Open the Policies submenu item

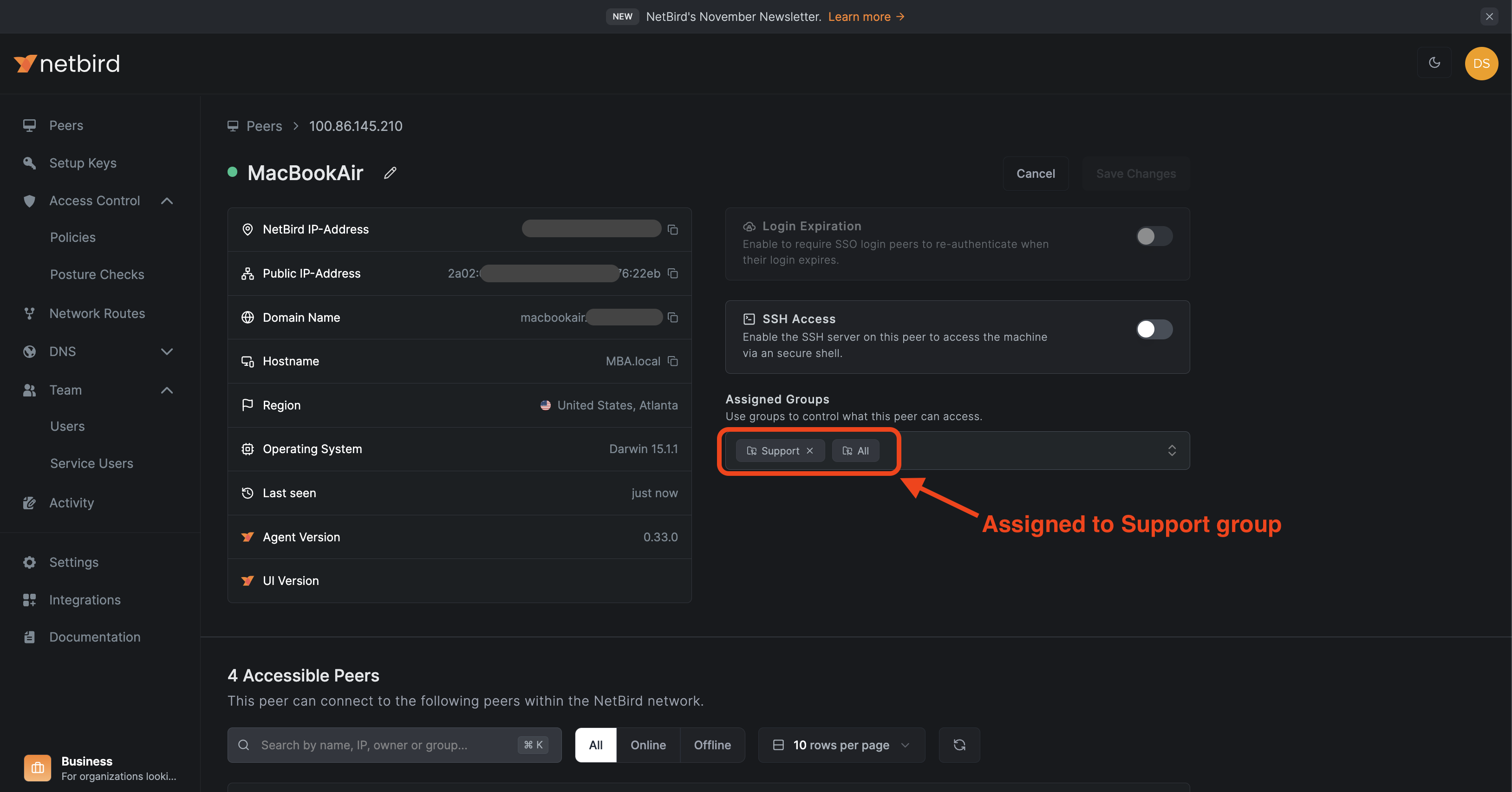(x=72, y=237)
